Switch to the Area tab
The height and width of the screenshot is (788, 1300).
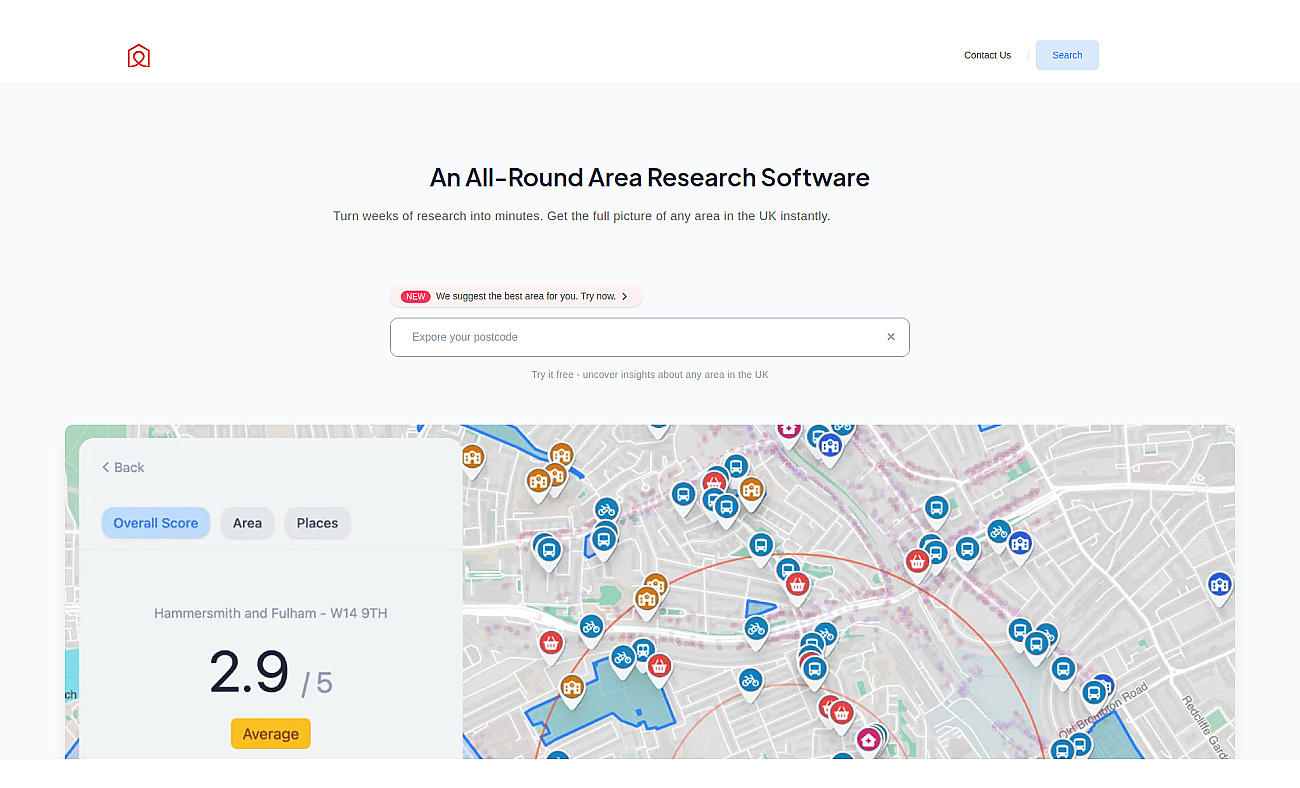click(247, 523)
